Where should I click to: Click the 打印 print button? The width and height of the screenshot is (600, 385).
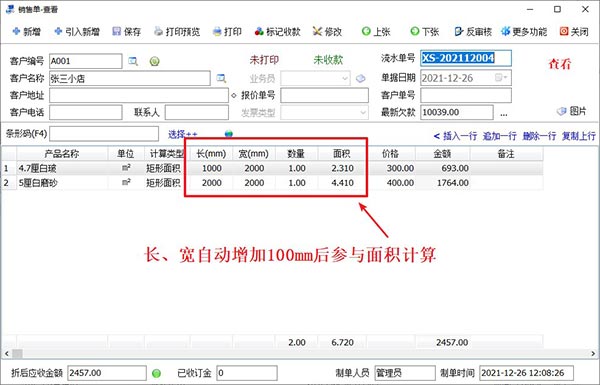coord(227,32)
